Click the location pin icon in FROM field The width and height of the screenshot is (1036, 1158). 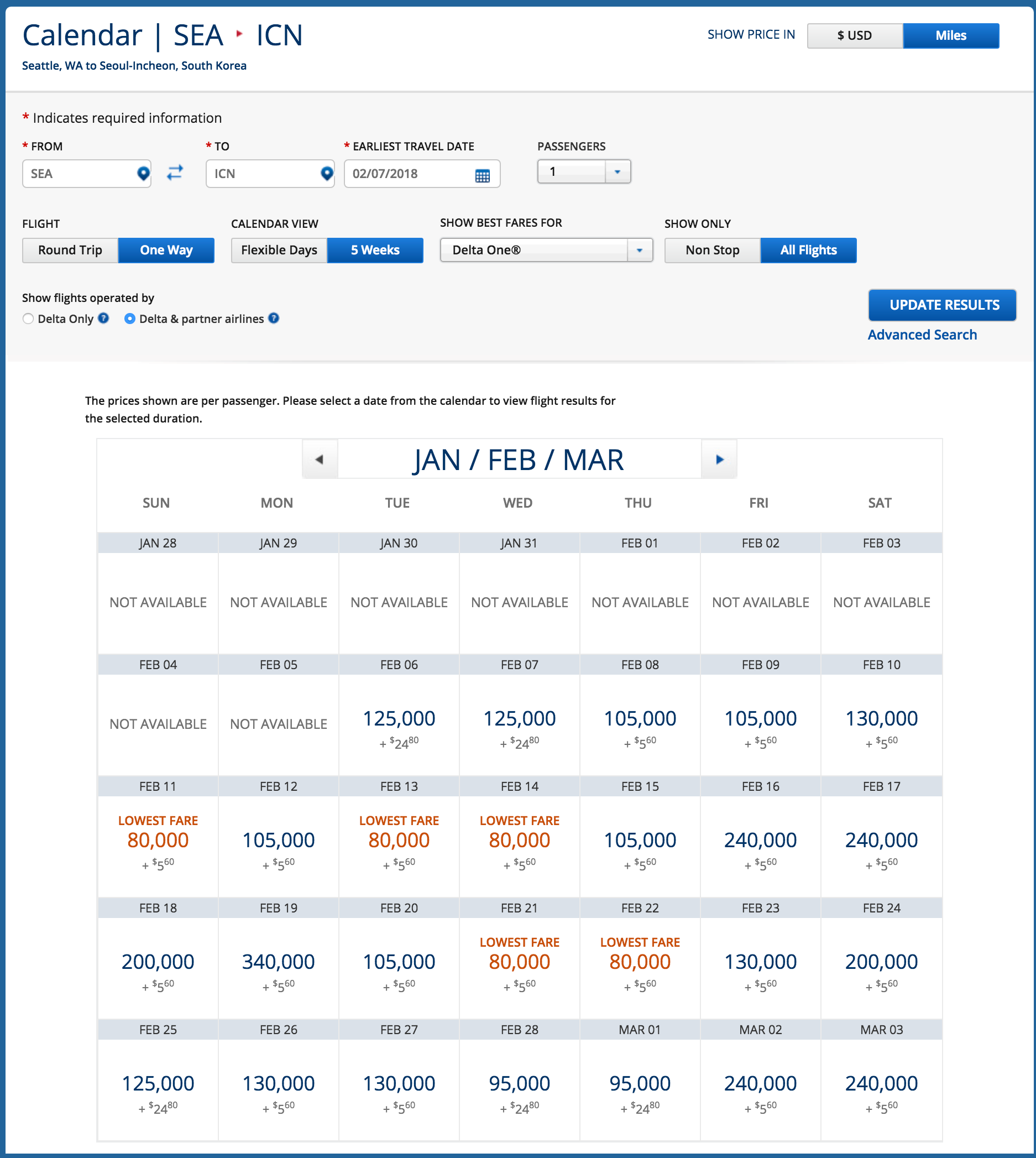(143, 173)
